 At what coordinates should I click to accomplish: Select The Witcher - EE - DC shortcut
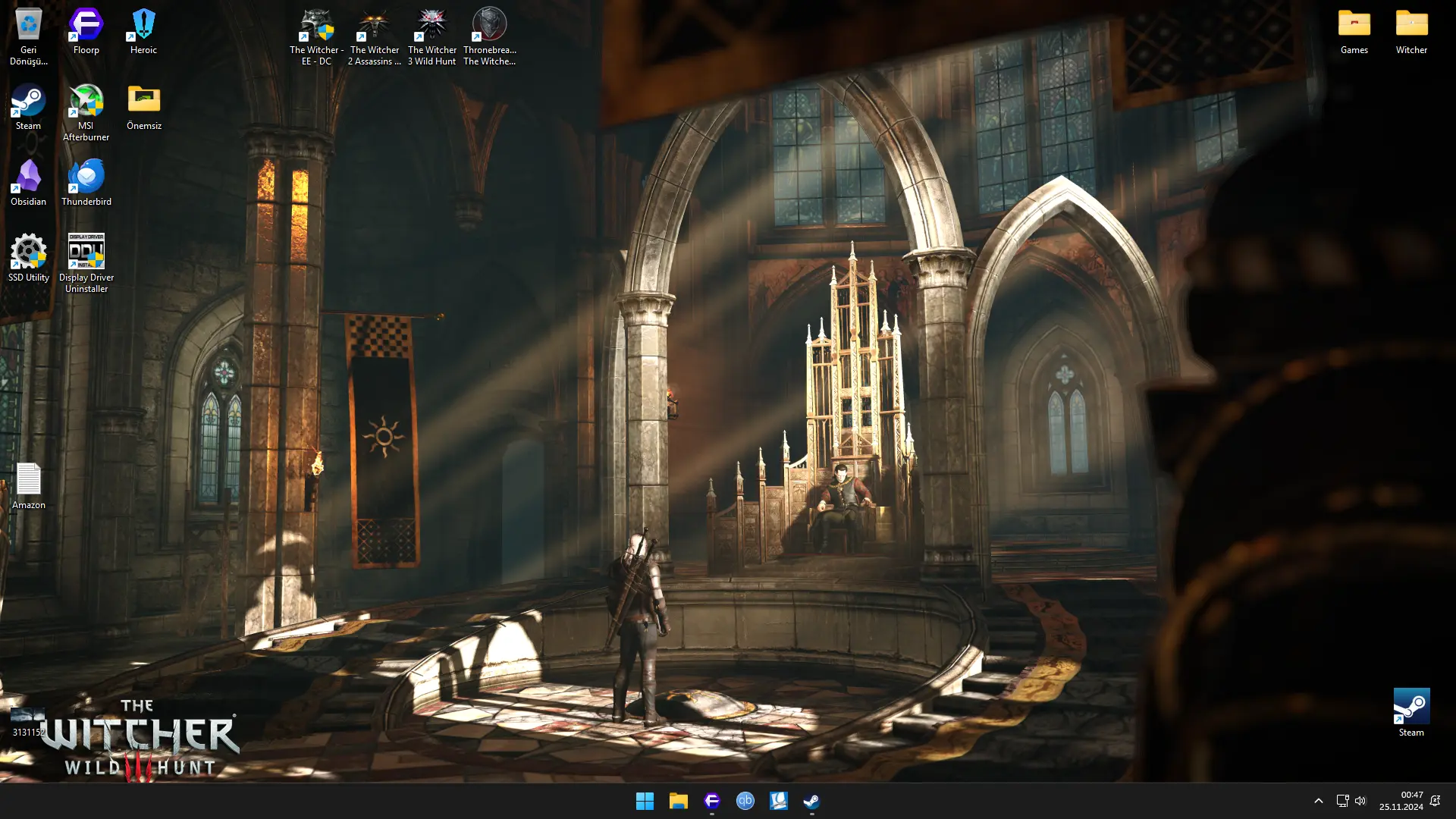(x=316, y=36)
